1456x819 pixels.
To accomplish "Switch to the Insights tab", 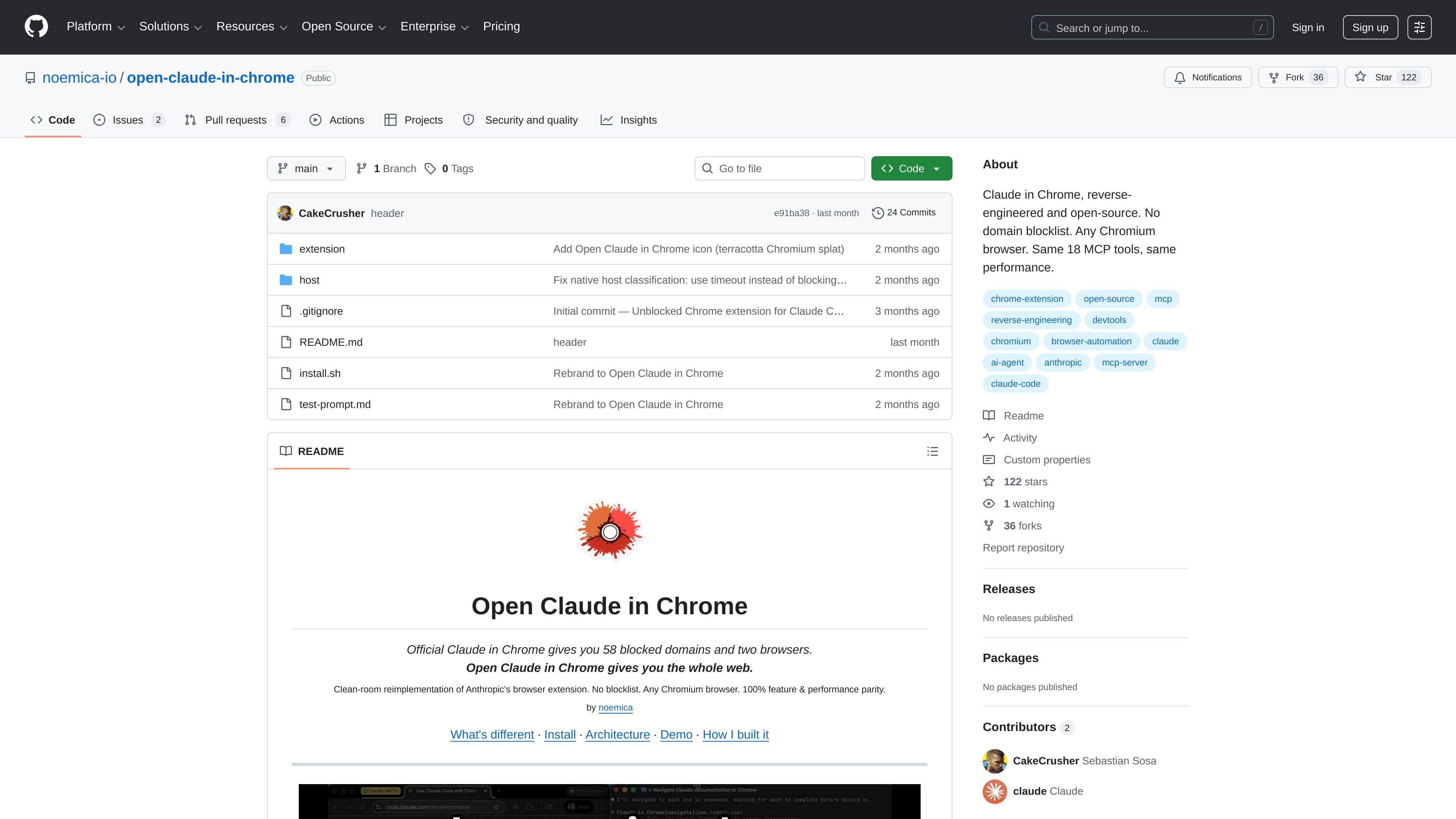I will [629, 120].
